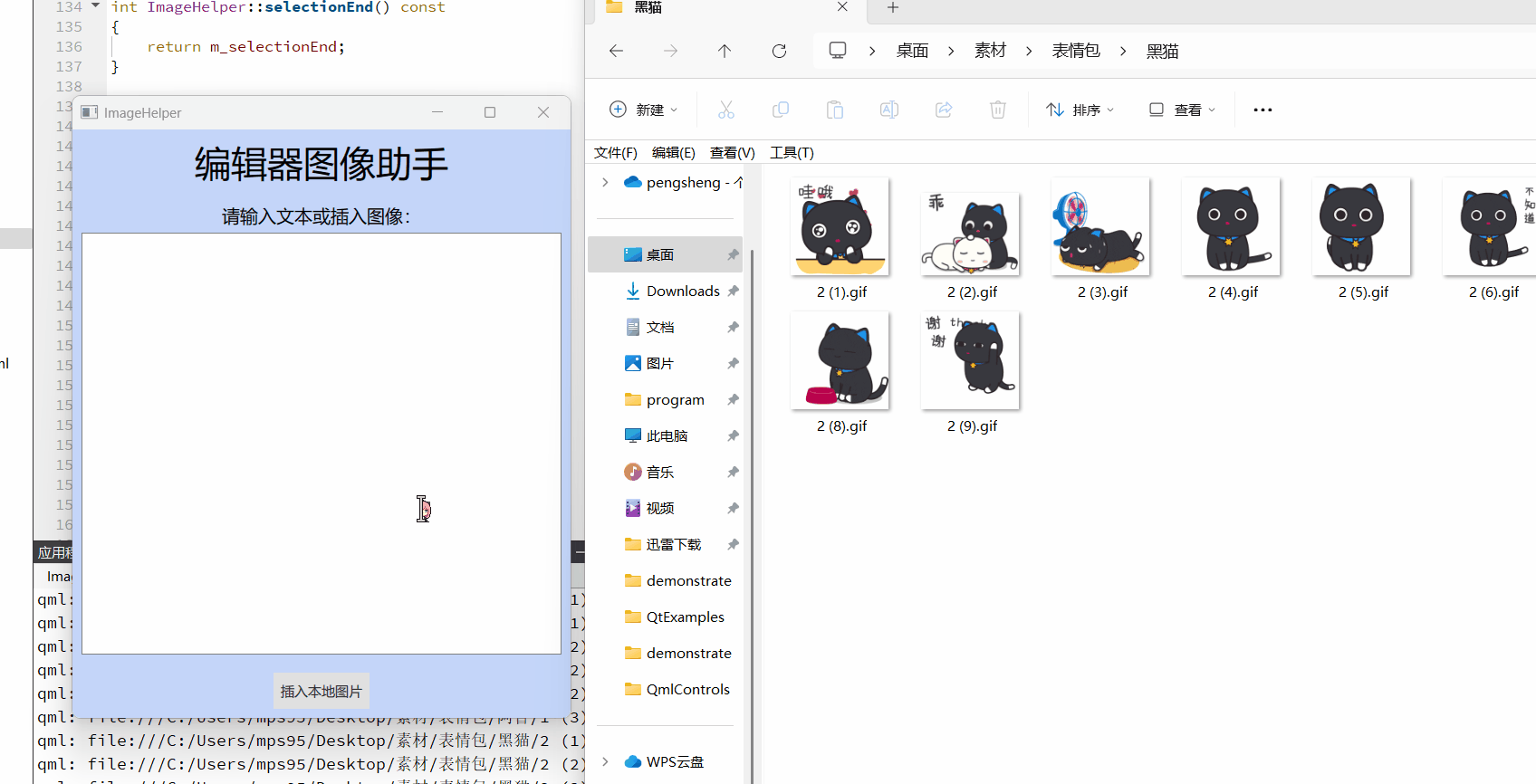Click the This PC monitor icon in address bar
Viewport: 1536px width, 784px height.
click(838, 50)
